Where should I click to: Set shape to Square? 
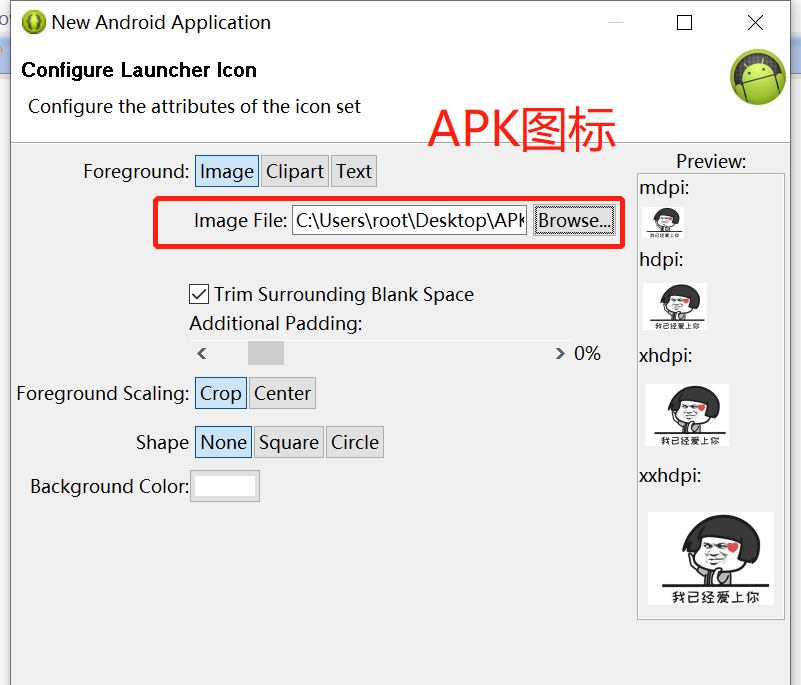coord(289,442)
